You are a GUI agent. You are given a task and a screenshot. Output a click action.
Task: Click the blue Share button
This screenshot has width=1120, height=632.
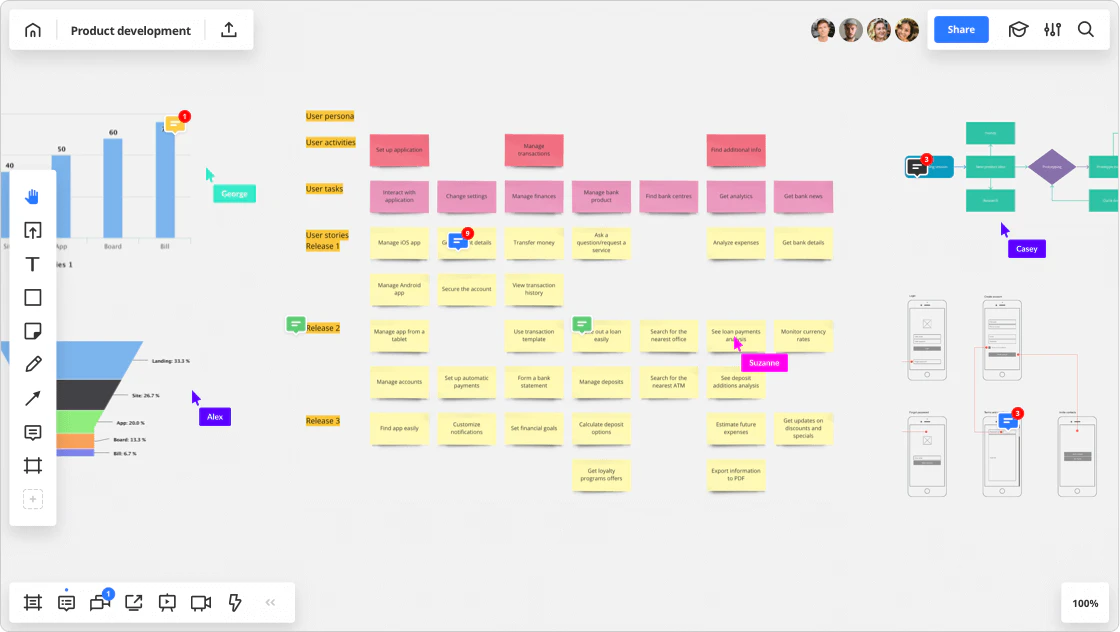[x=961, y=30]
